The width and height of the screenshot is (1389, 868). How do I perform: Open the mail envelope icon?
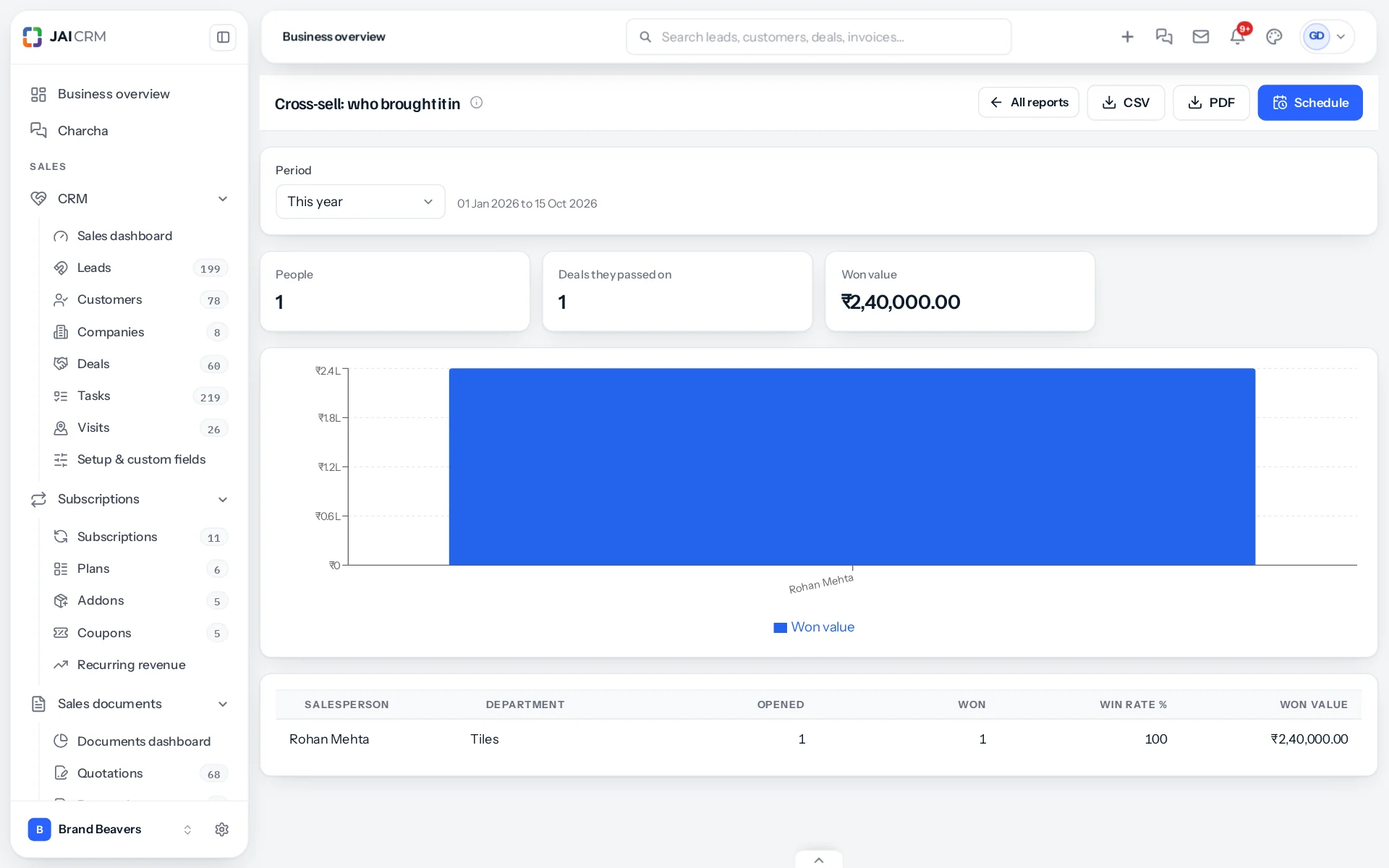tap(1201, 37)
